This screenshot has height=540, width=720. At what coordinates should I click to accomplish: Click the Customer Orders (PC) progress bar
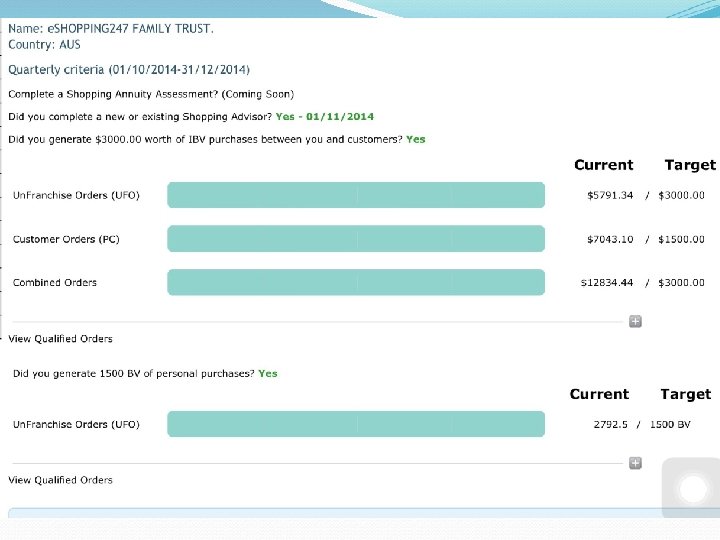(x=356, y=239)
